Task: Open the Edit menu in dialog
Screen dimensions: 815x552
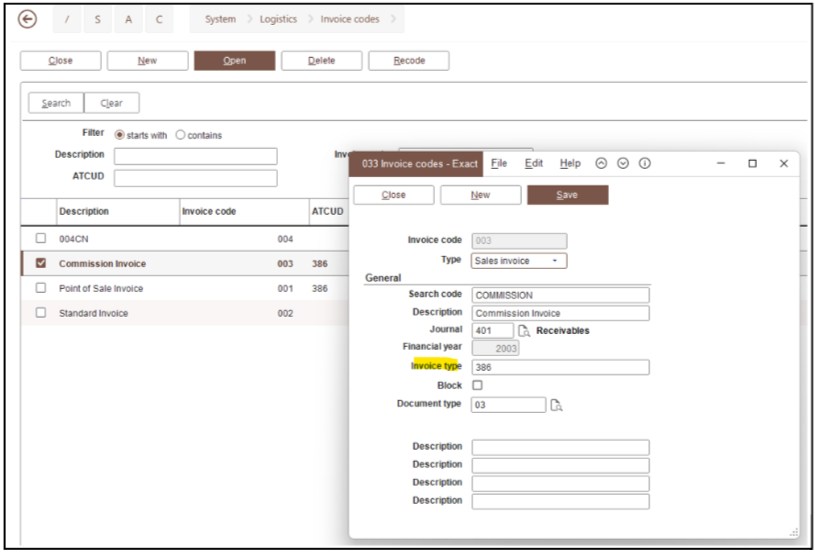Action: (533, 163)
